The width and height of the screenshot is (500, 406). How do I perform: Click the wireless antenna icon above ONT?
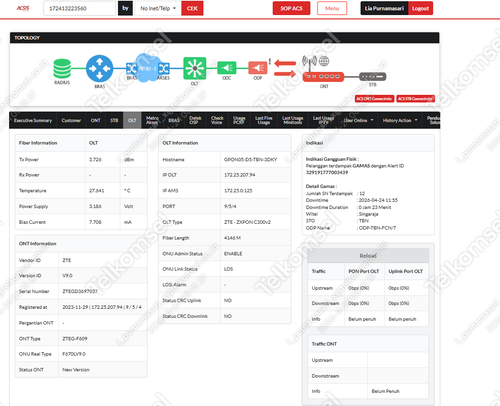[x=309, y=62]
